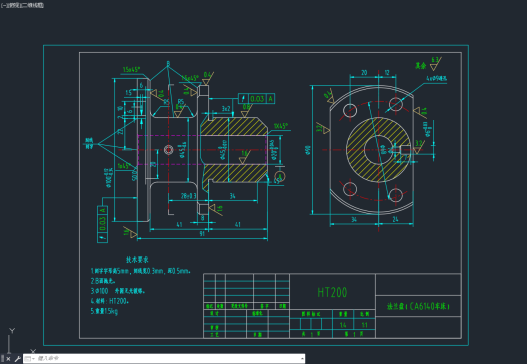527x364 pixels.
Task: Select the 1X45° chamfer annotation
Action: [x=281, y=126]
